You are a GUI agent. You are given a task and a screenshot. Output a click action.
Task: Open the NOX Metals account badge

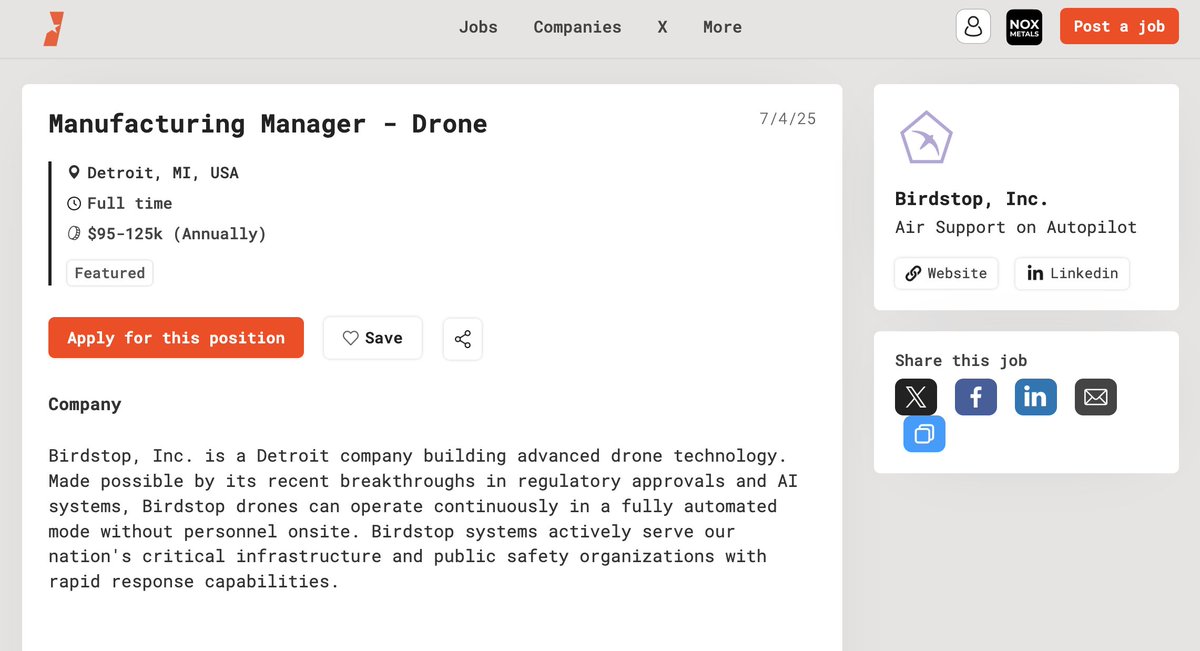click(1024, 27)
